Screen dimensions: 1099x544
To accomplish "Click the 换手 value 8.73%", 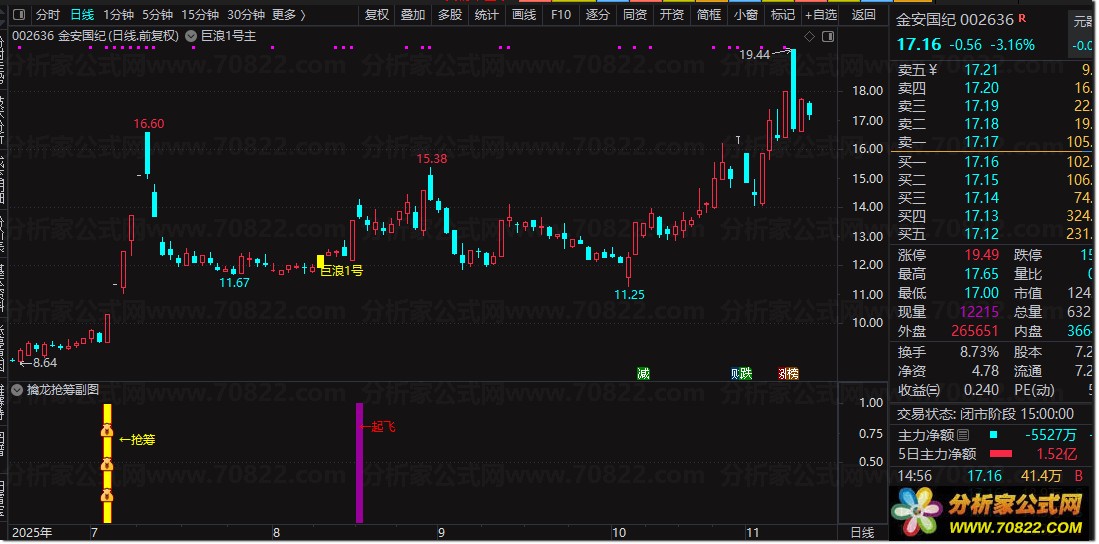I will point(979,352).
